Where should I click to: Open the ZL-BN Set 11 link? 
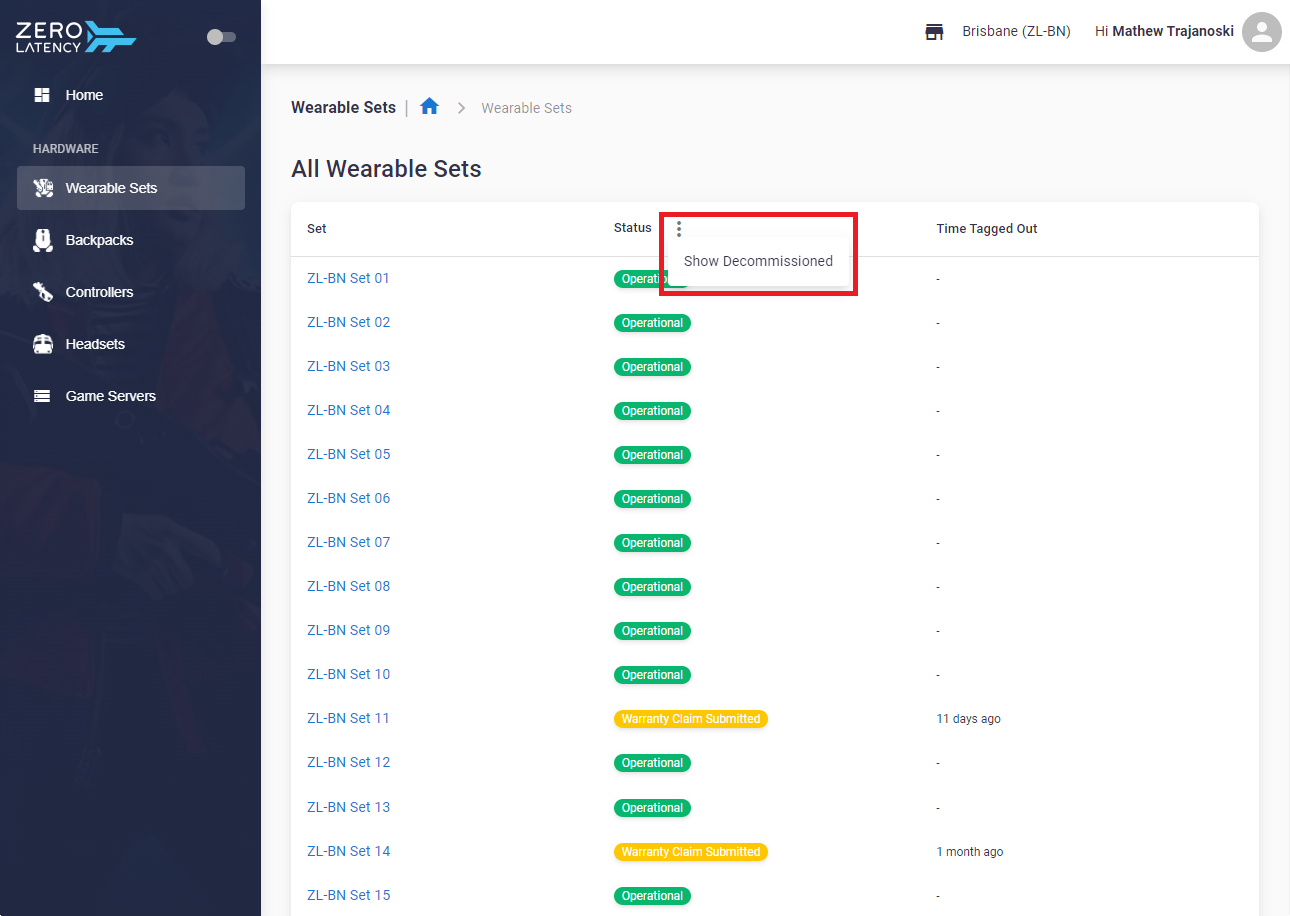(x=348, y=718)
